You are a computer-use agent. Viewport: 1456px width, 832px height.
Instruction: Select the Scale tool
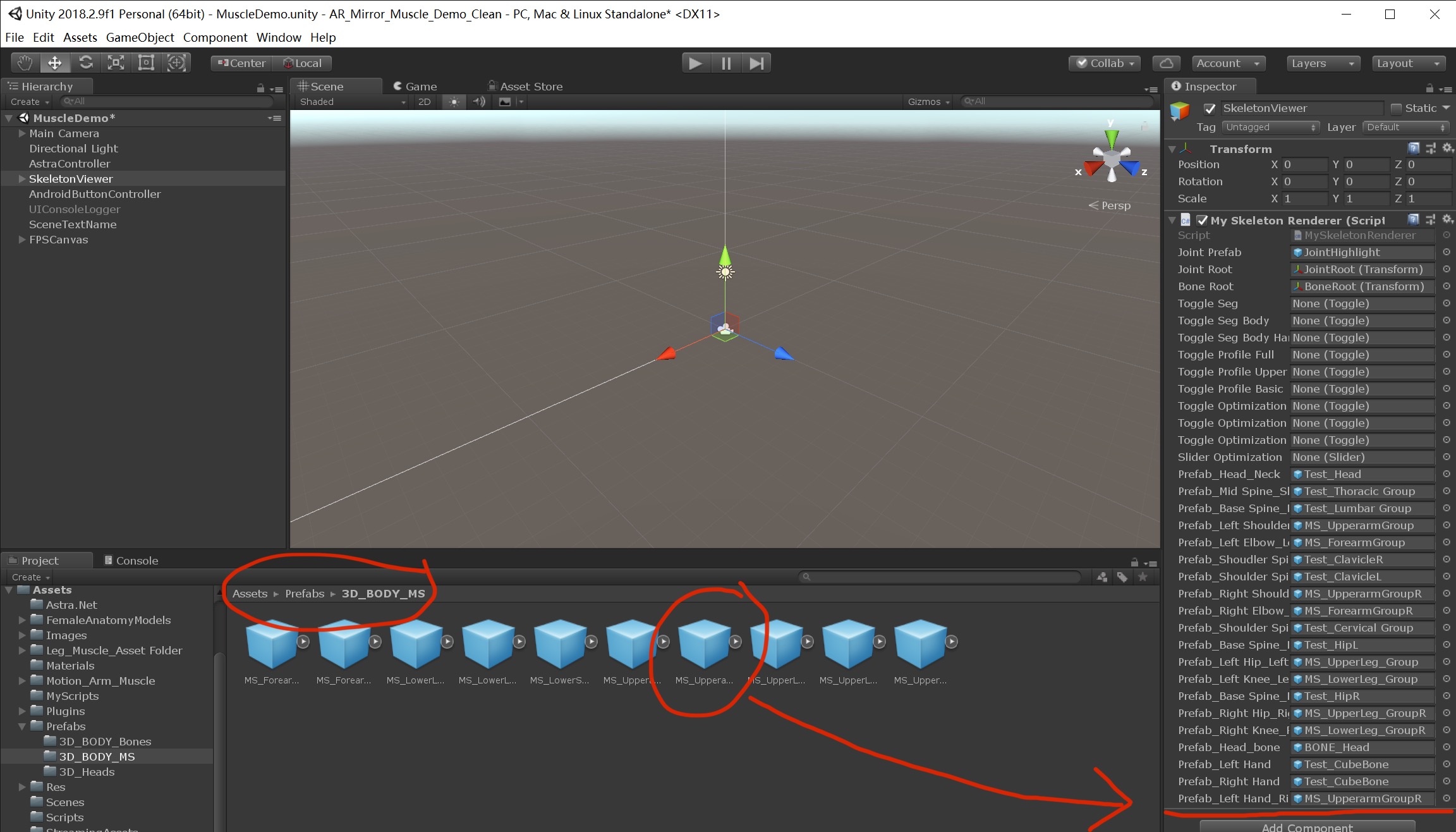[115, 63]
